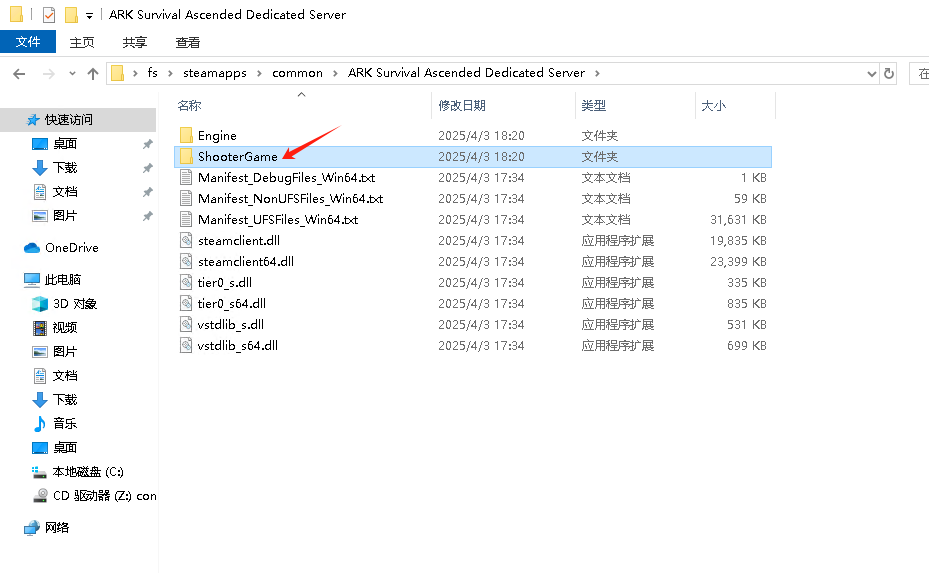Click the Manifest_NonUFSFiles_Win64.txt file icon
Screen dimensions: 929x573
click(186, 199)
